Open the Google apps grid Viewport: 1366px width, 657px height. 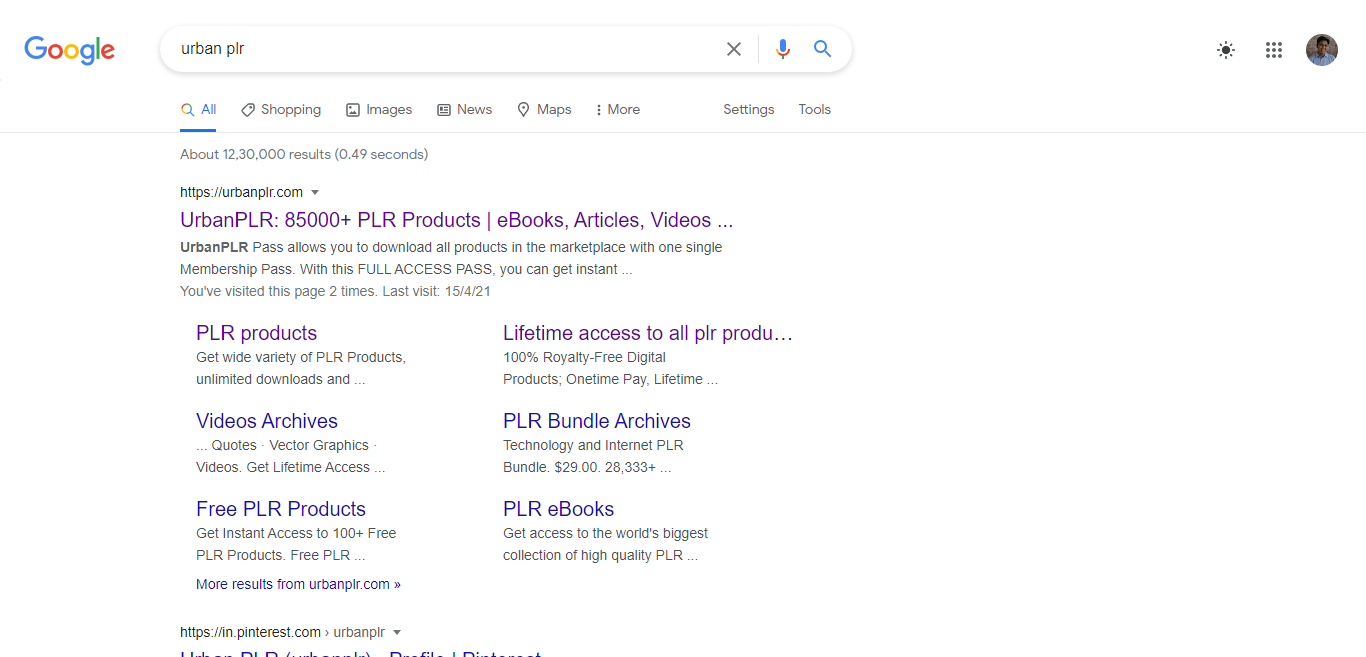(x=1273, y=50)
